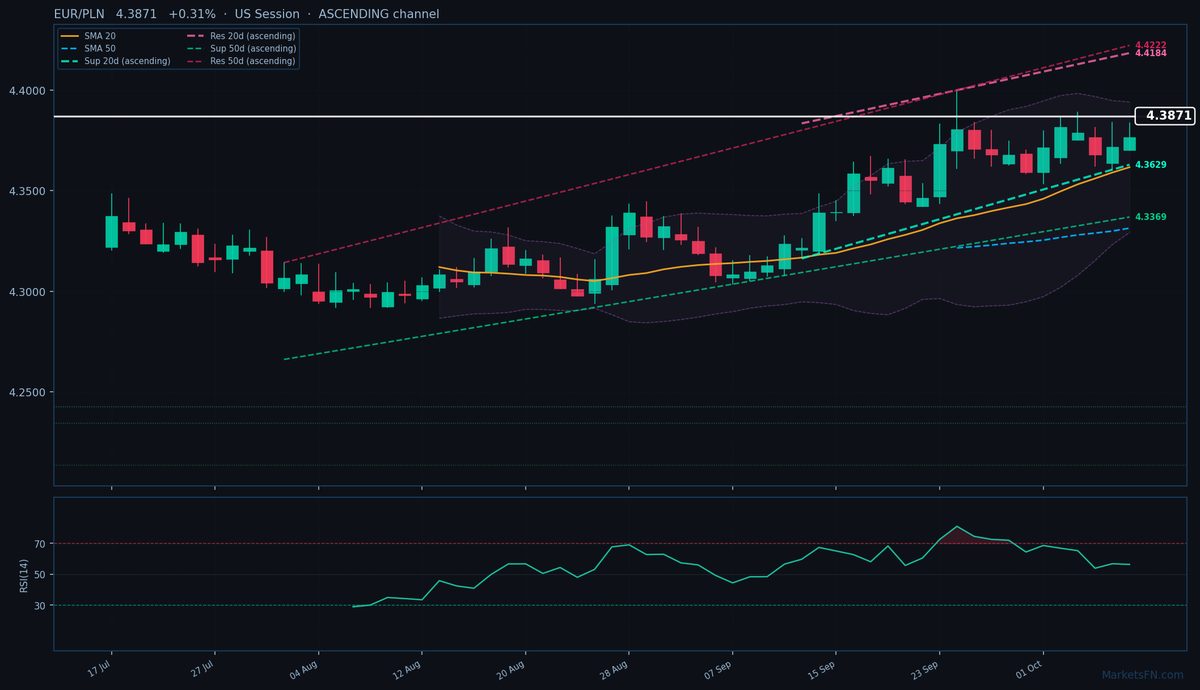Click the RSI 50 level label

click(x=41, y=575)
